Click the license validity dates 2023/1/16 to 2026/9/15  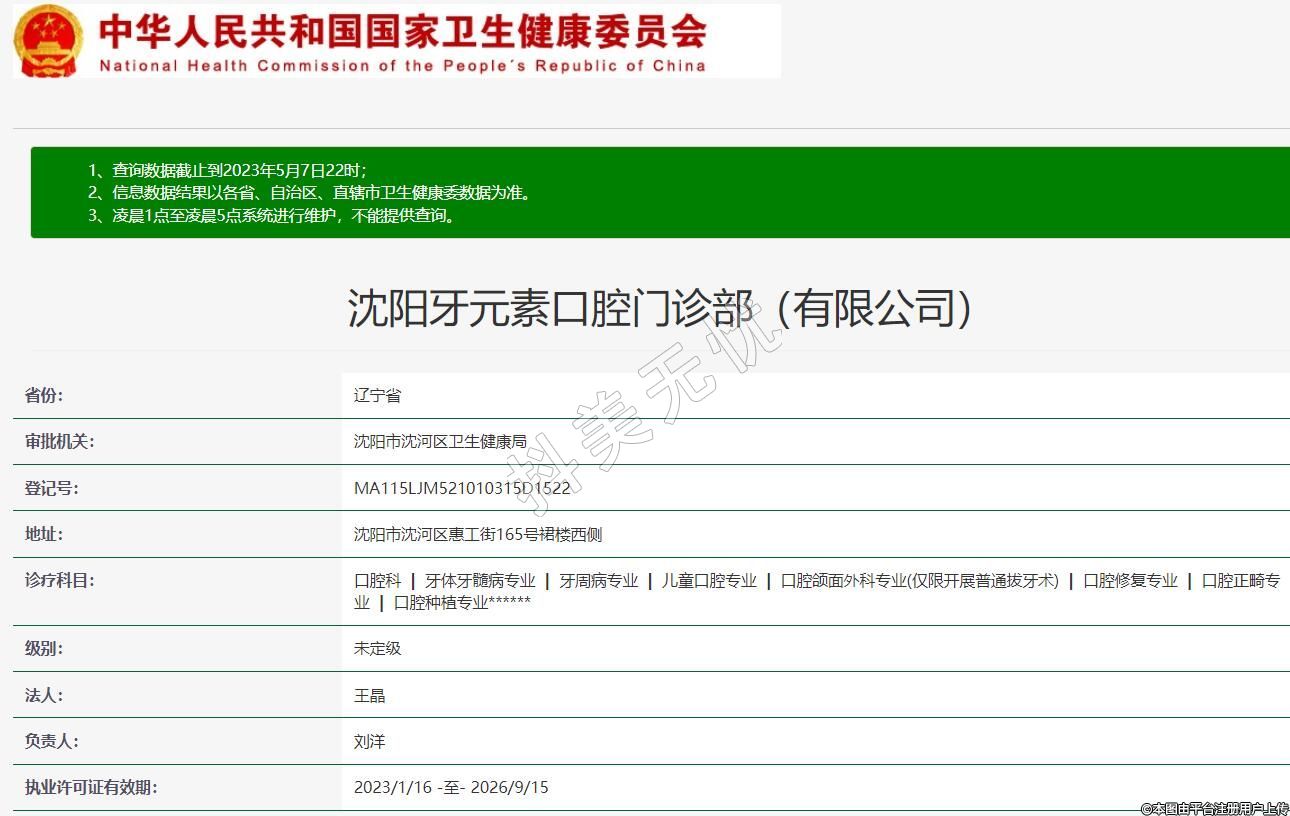click(451, 787)
